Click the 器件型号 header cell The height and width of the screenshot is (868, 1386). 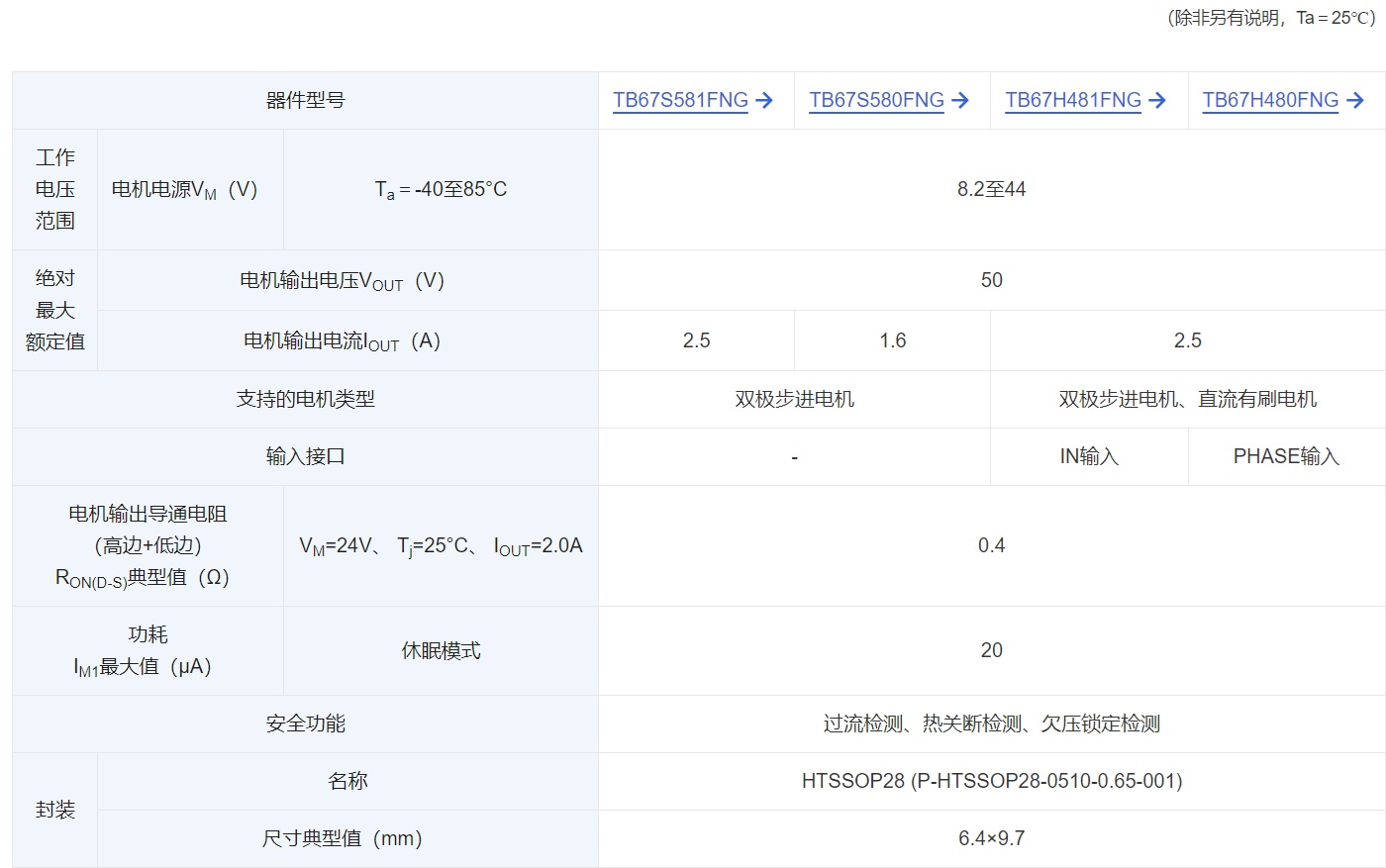(x=305, y=100)
